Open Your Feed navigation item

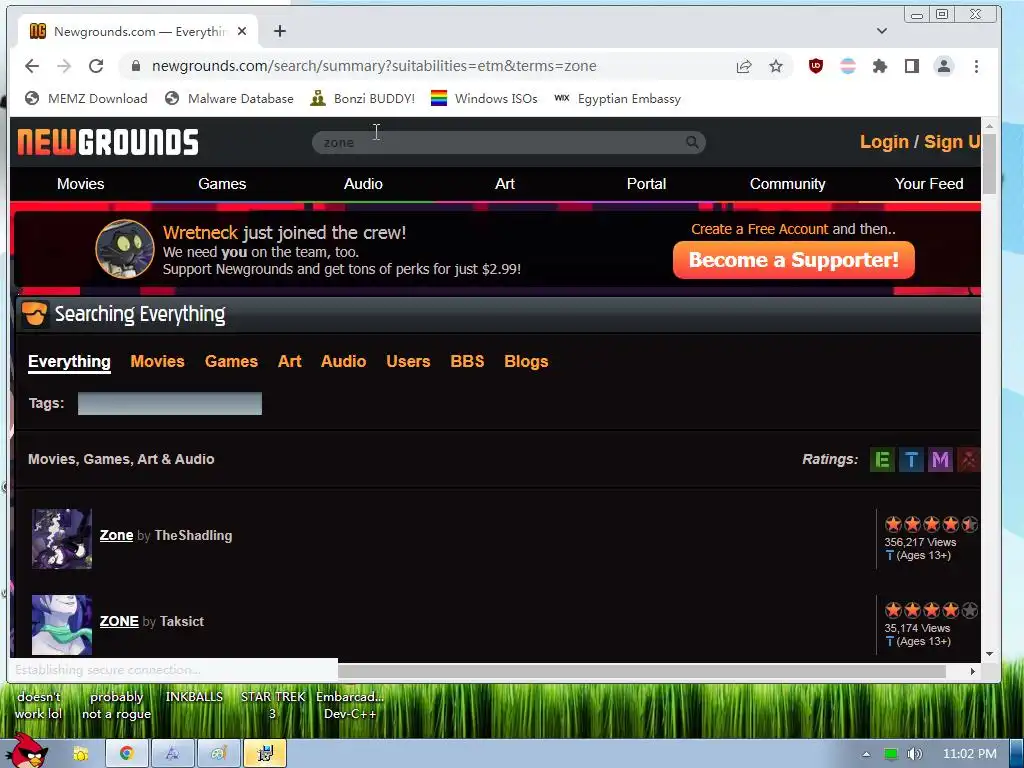(929, 184)
